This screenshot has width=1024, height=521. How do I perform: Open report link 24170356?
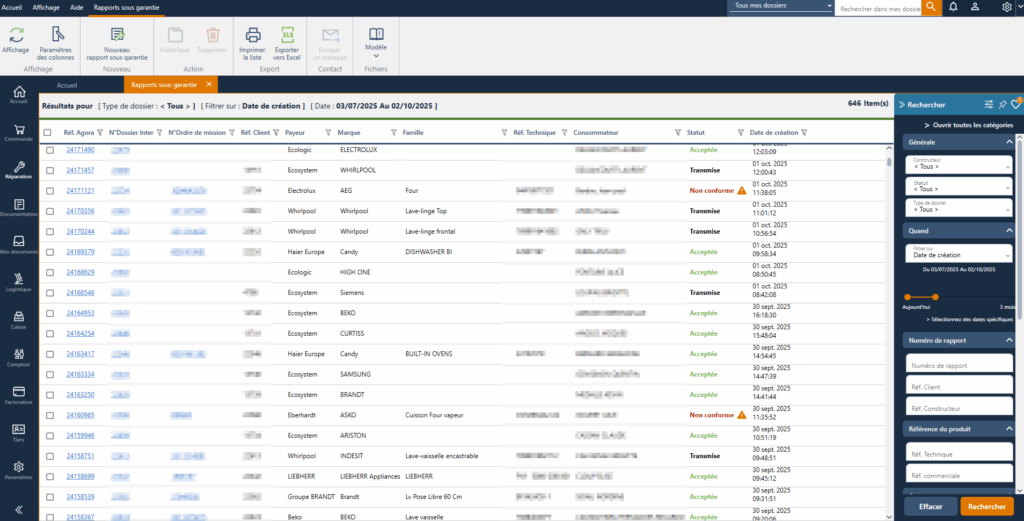80,211
